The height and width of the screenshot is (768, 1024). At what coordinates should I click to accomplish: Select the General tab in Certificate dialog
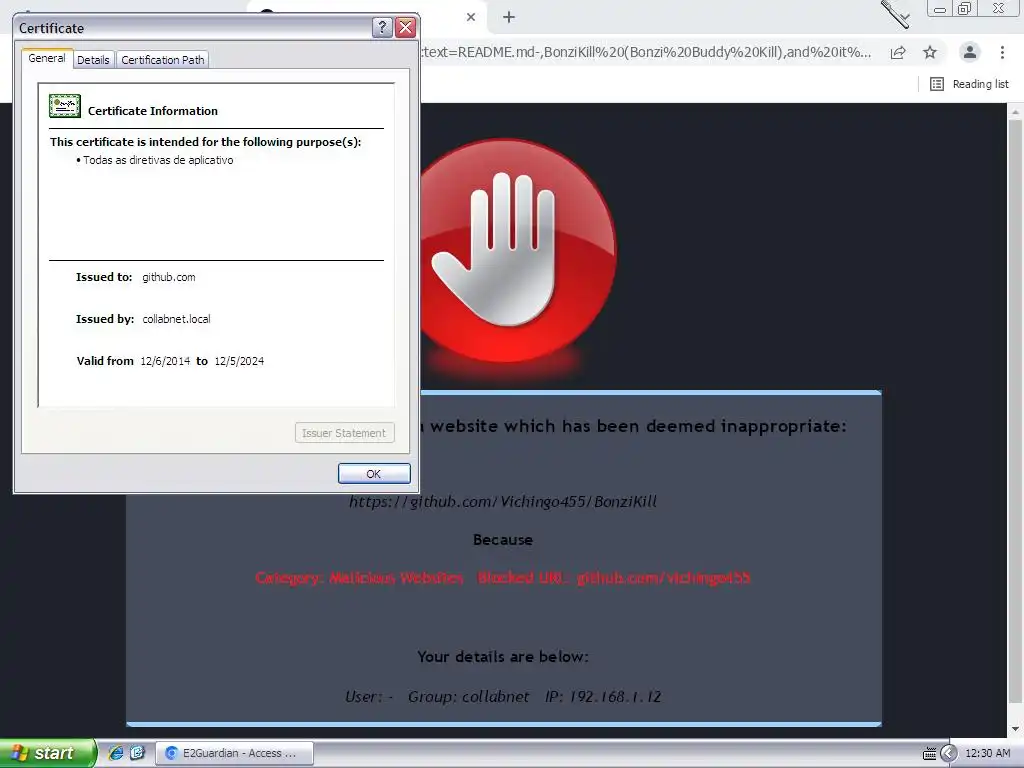(x=47, y=58)
